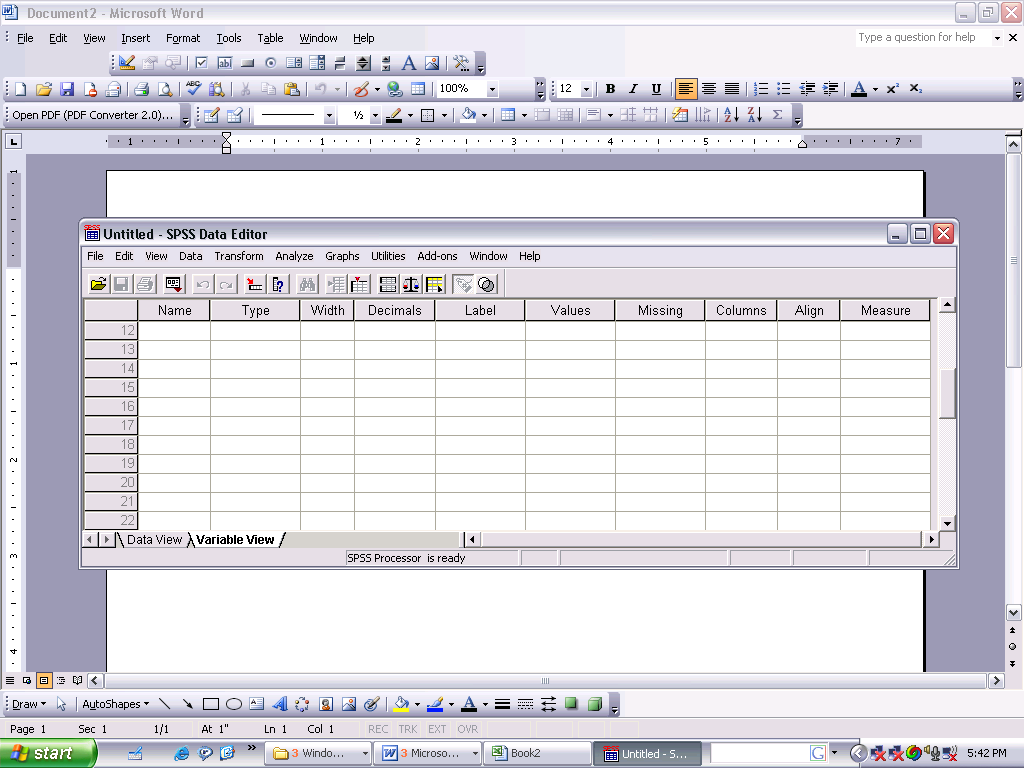The width and height of the screenshot is (1024, 768).
Task: Toggle Align Left in Word
Action: (686, 89)
